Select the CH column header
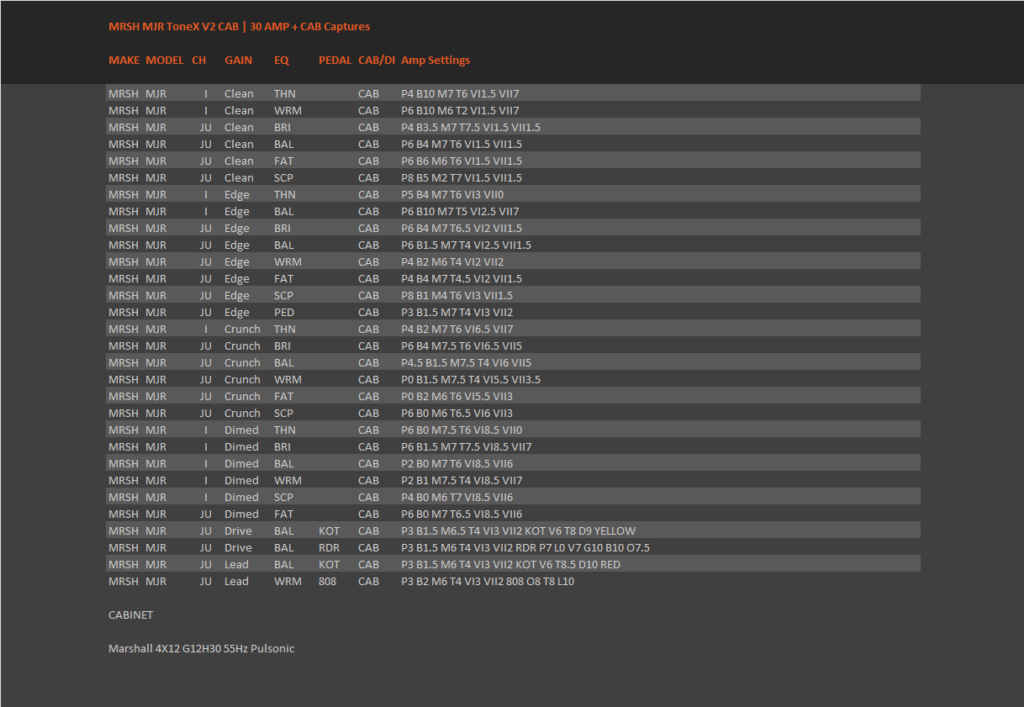Screen dimensions: 1024x707 (199, 60)
